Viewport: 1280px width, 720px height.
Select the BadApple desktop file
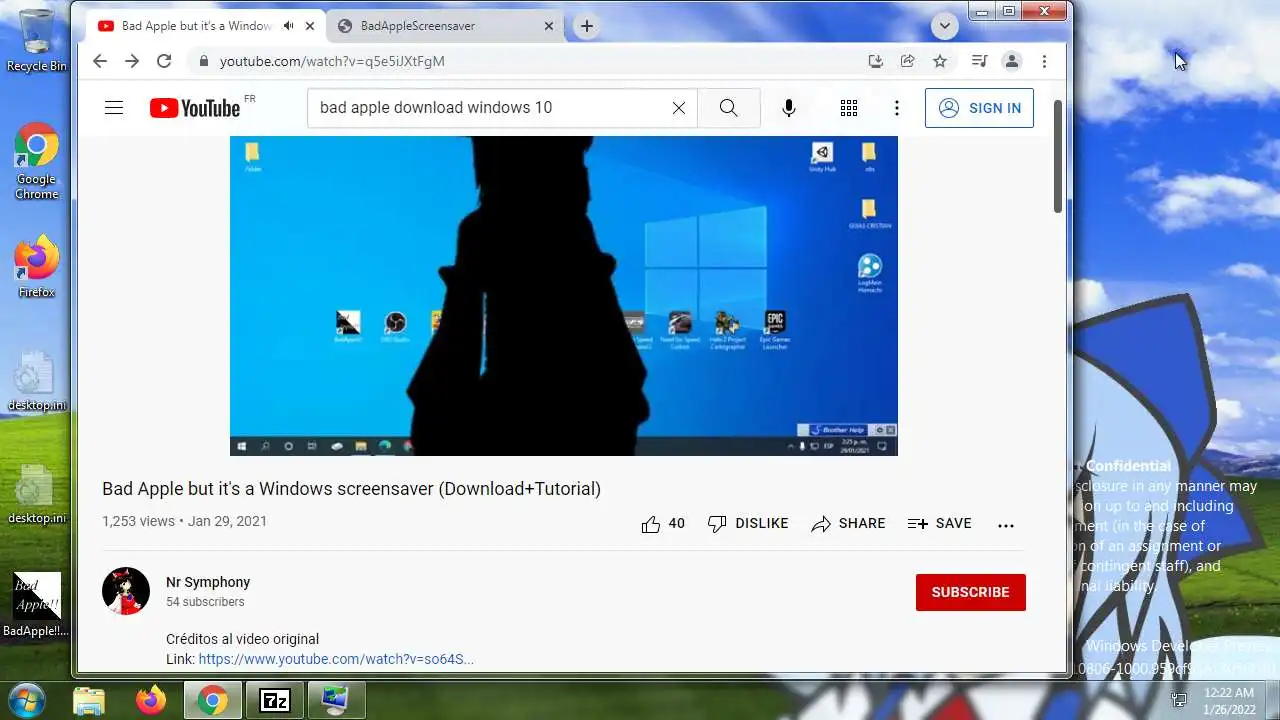pos(36,605)
